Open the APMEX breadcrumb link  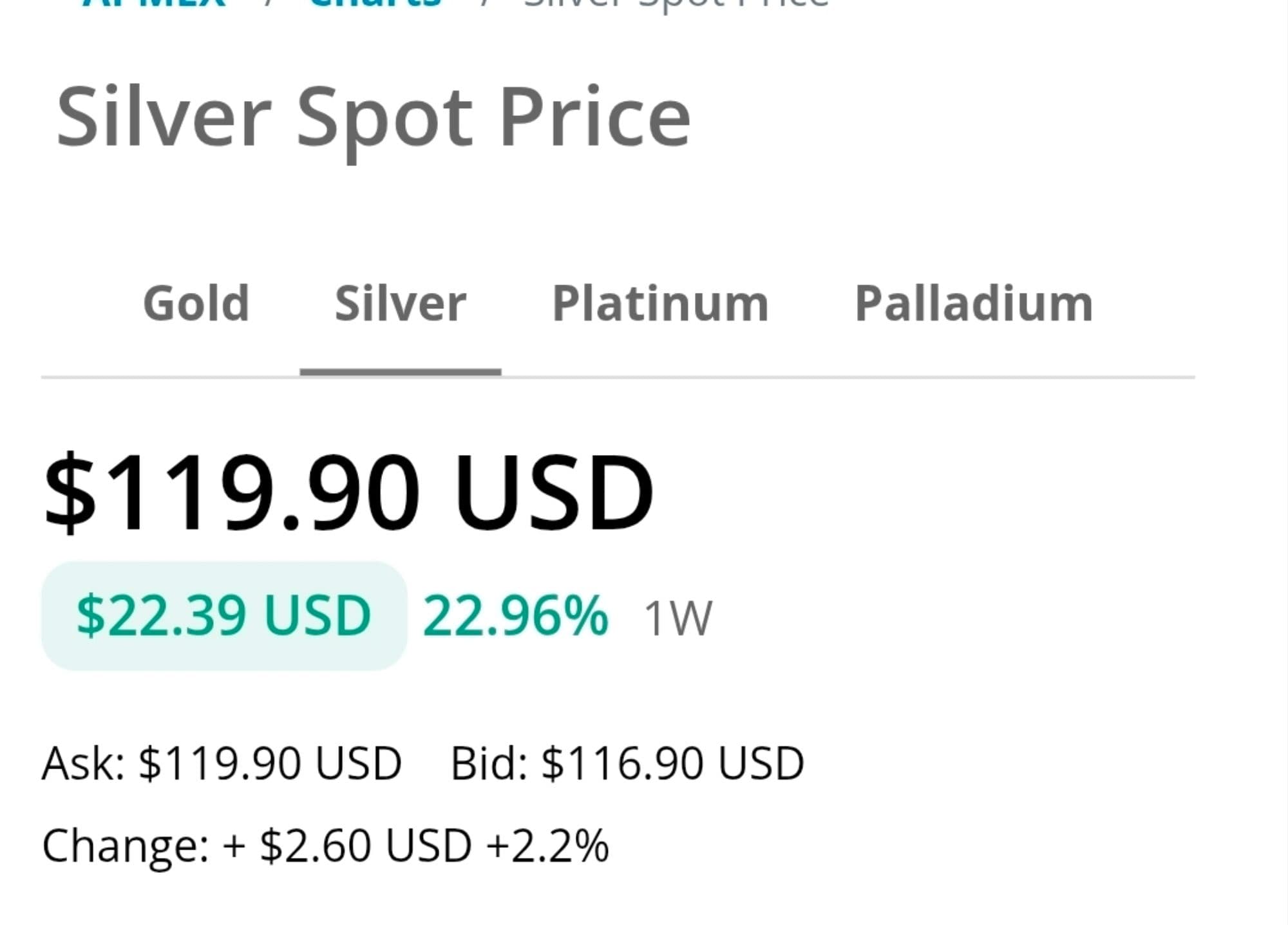pos(155,3)
